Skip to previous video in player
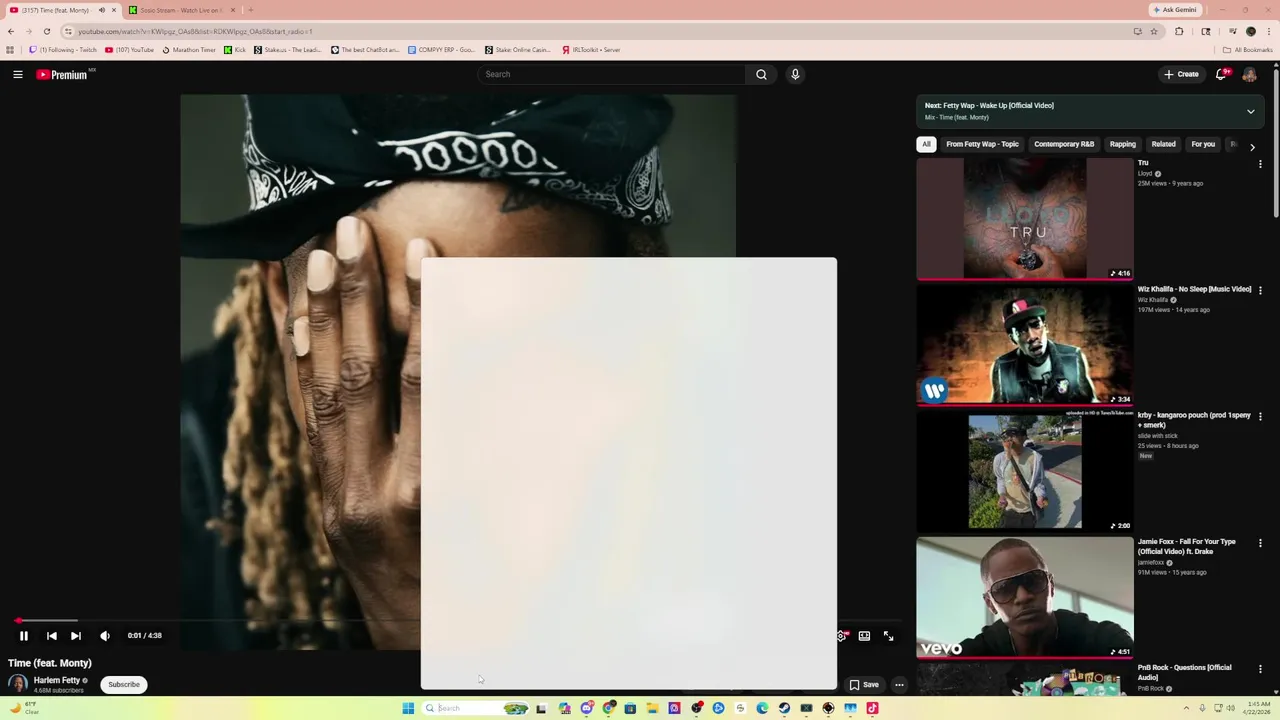Viewport: 1280px width, 720px height. click(x=51, y=636)
